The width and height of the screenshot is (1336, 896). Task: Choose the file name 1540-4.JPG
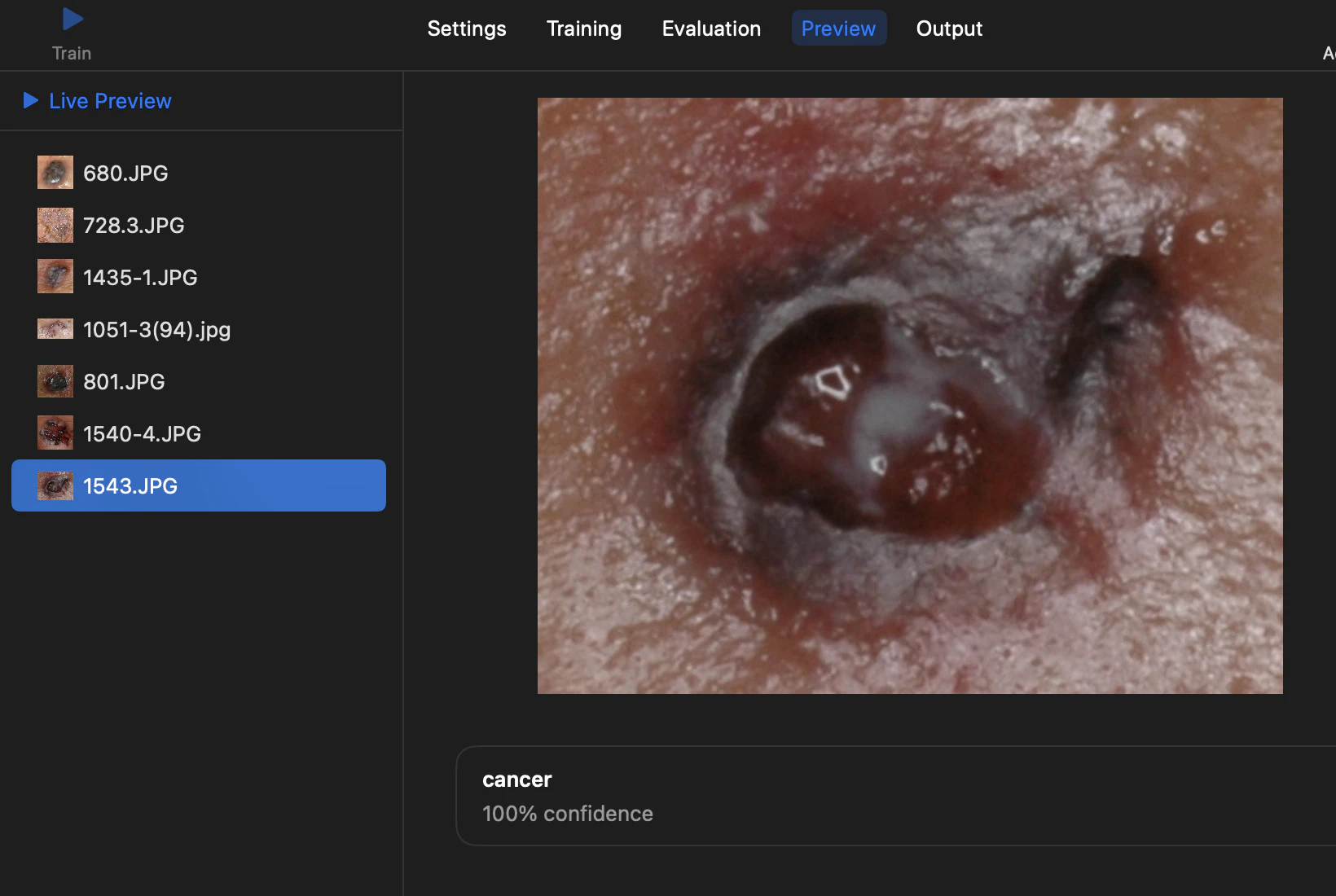pos(142,434)
